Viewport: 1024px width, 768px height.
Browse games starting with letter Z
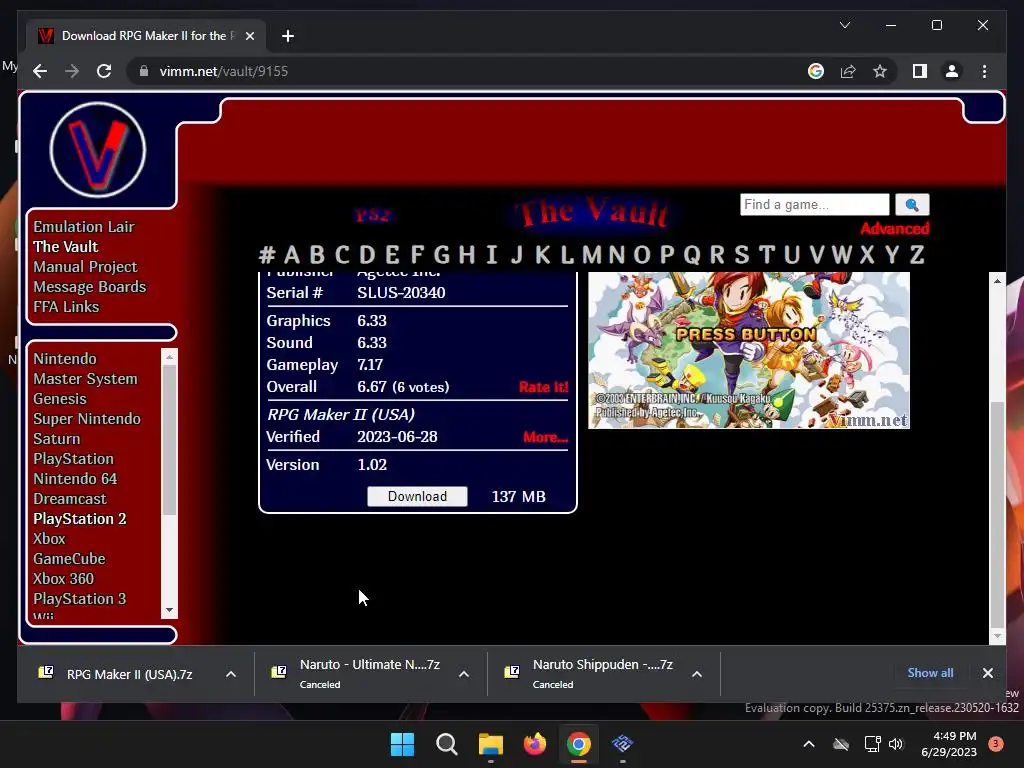coord(917,254)
